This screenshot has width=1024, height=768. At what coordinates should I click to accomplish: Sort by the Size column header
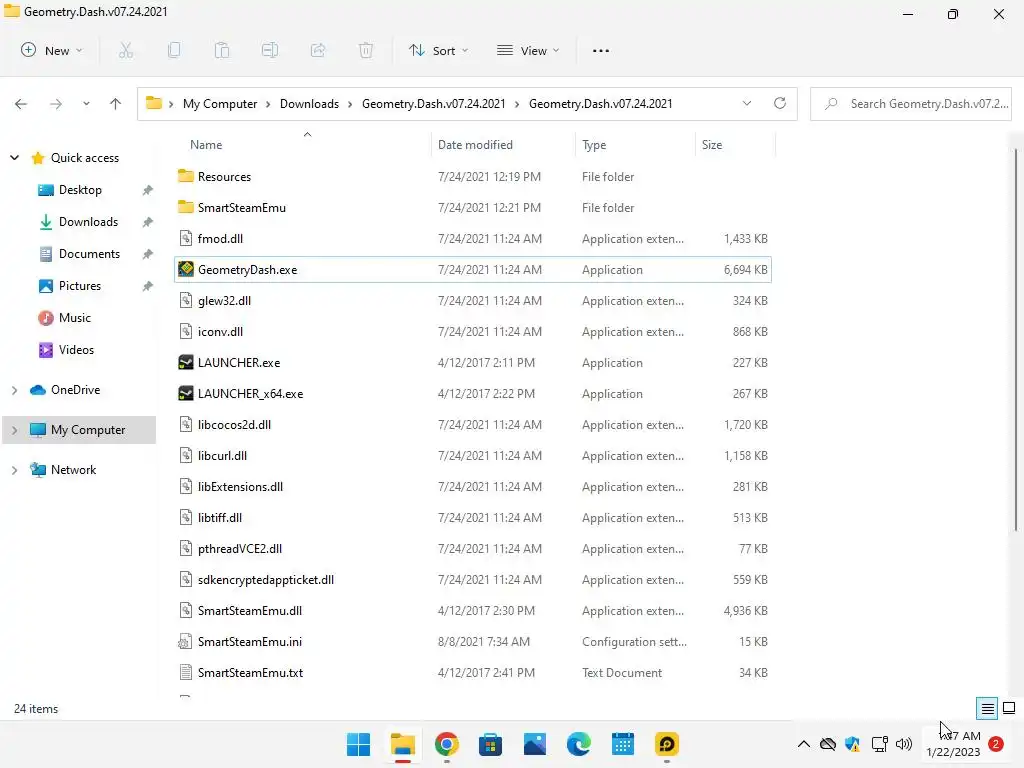tap(712, 144)
